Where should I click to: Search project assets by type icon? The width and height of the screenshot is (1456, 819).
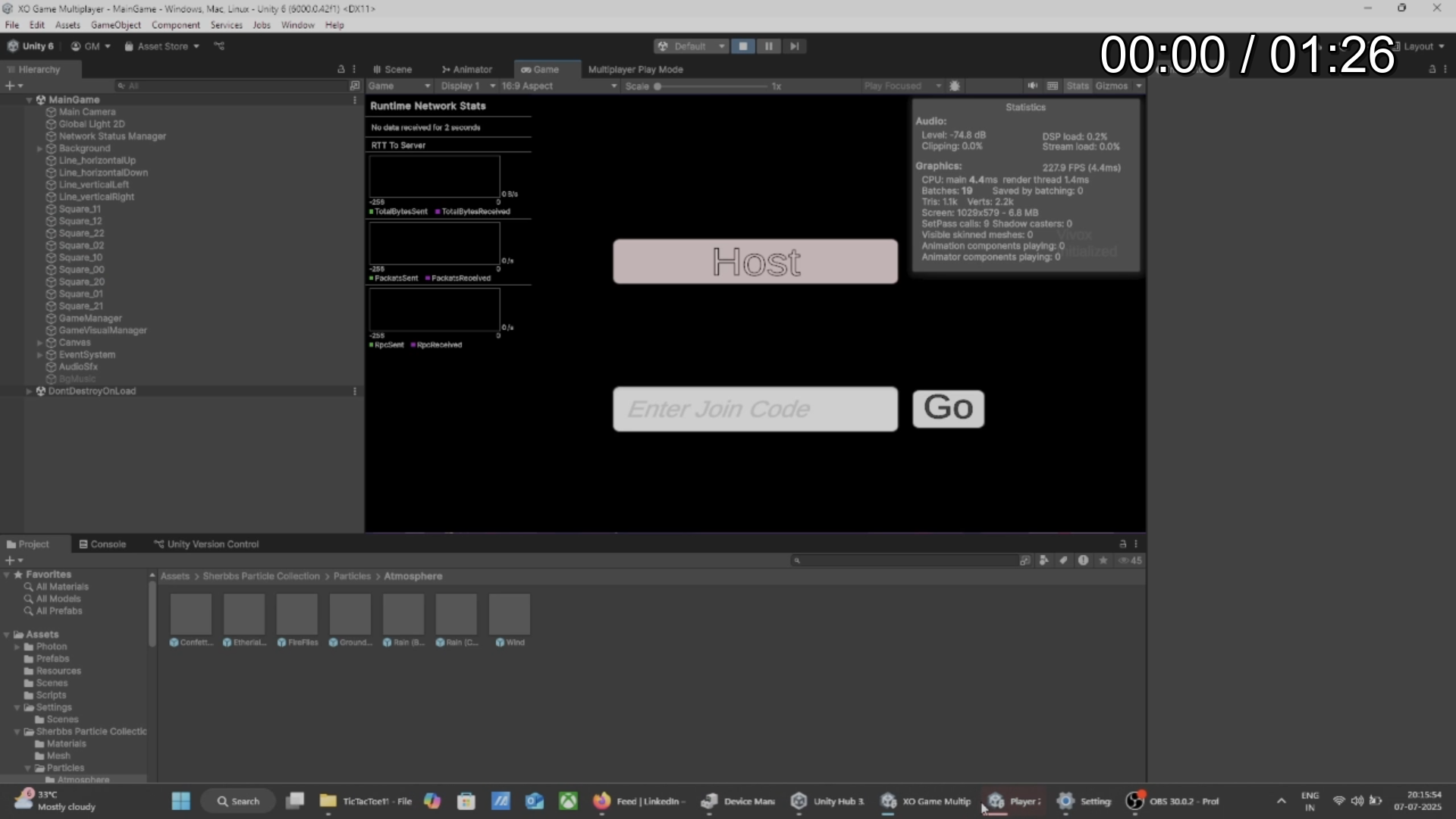click(1044, 560)
